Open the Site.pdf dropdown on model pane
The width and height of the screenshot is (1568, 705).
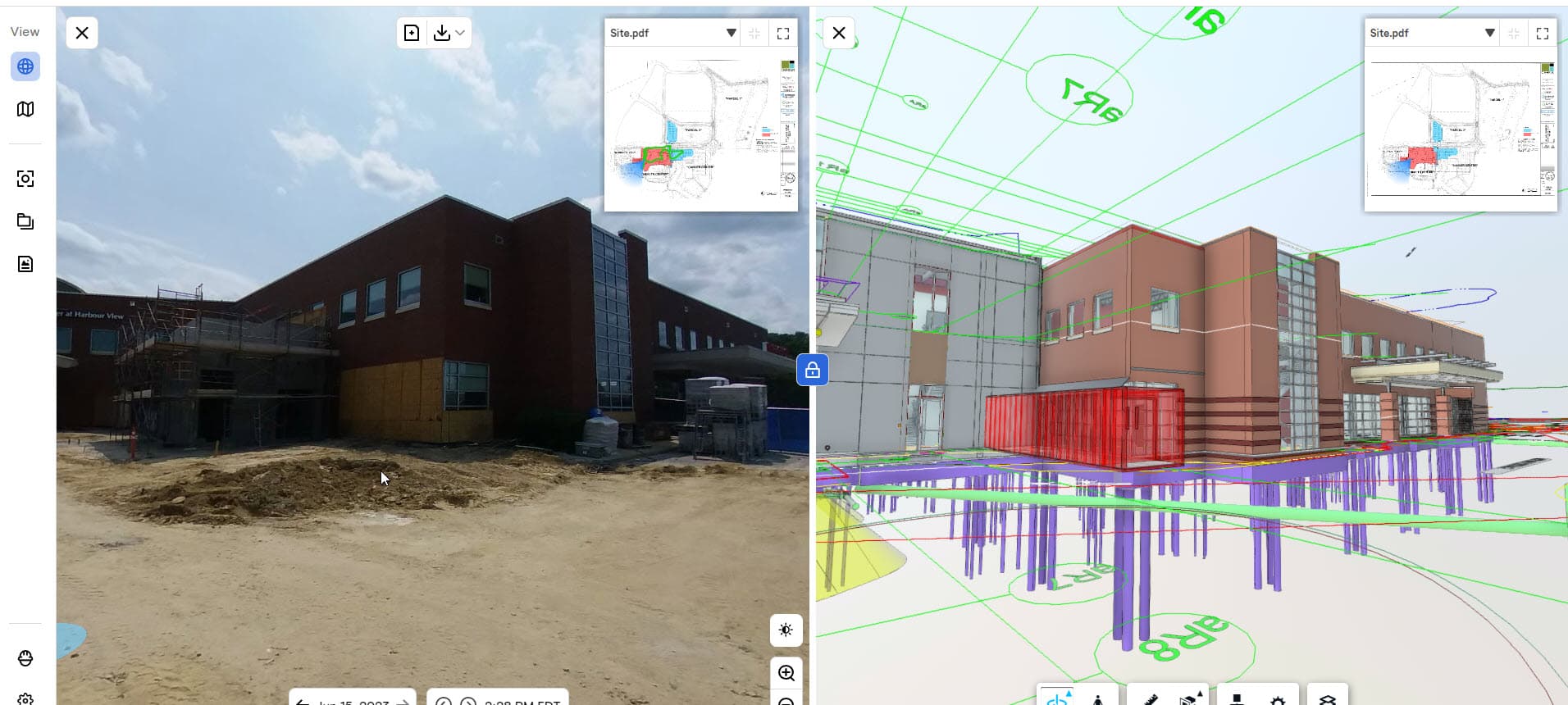pos(1489,33)
